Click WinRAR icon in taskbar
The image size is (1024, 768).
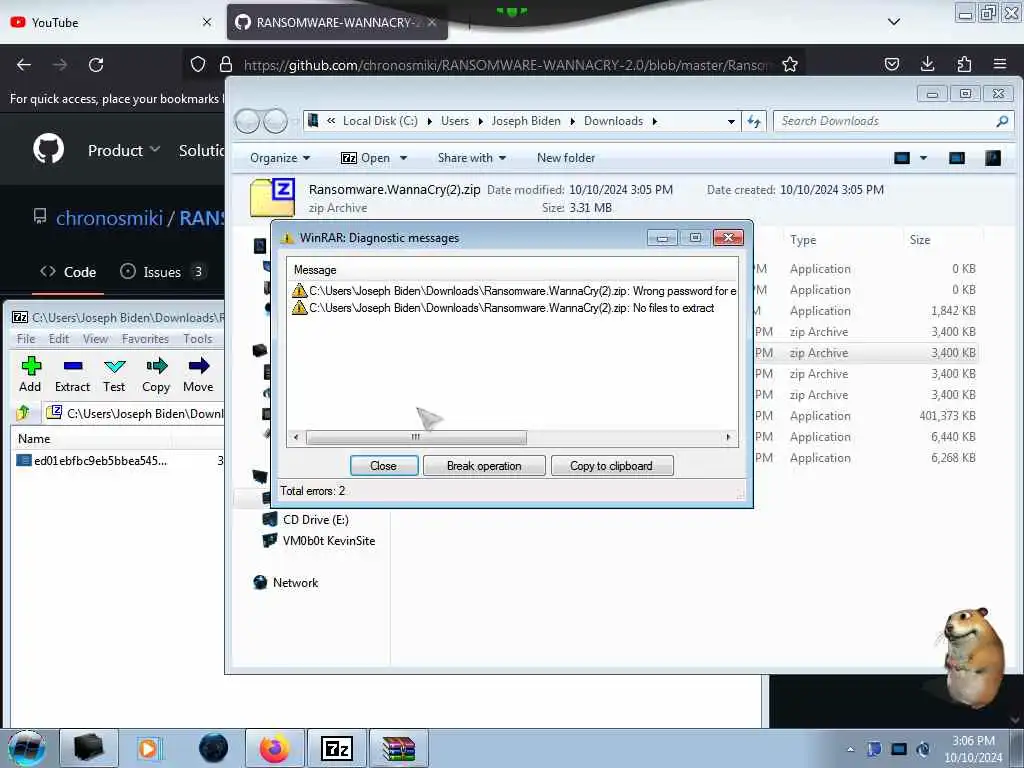click(x=399, y=748)
